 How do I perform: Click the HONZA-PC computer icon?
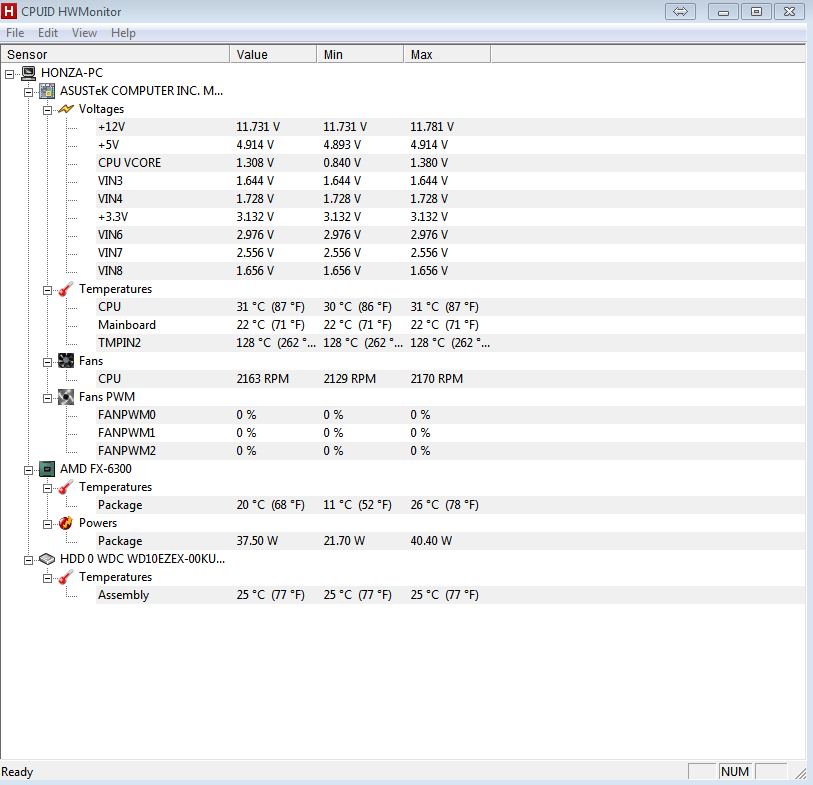[29, 73]
